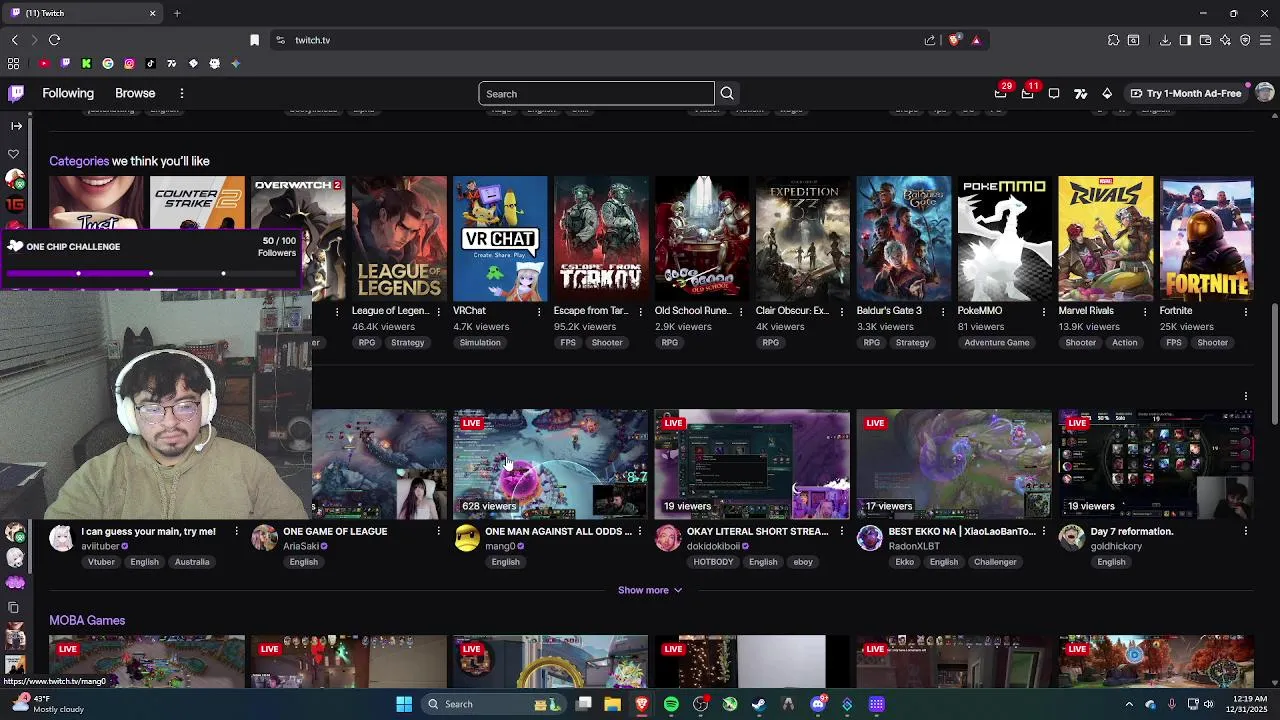Open the Following tab
The height and width of the screenshot is (720, 1280).
[x=68, y=93]
